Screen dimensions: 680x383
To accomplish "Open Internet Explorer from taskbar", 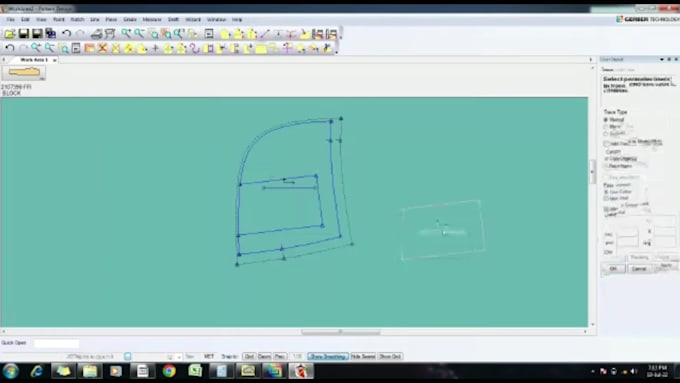I will point(37,371).
